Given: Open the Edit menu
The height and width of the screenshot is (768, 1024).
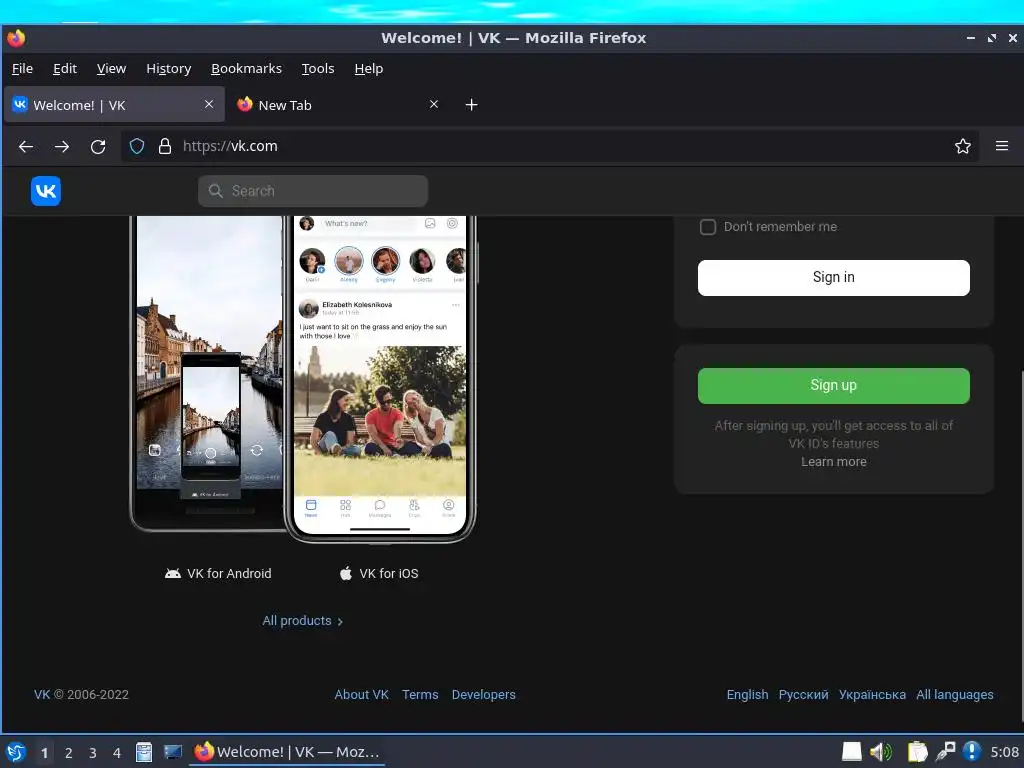Looking at the screenshot, I should [x=65, y=69].
